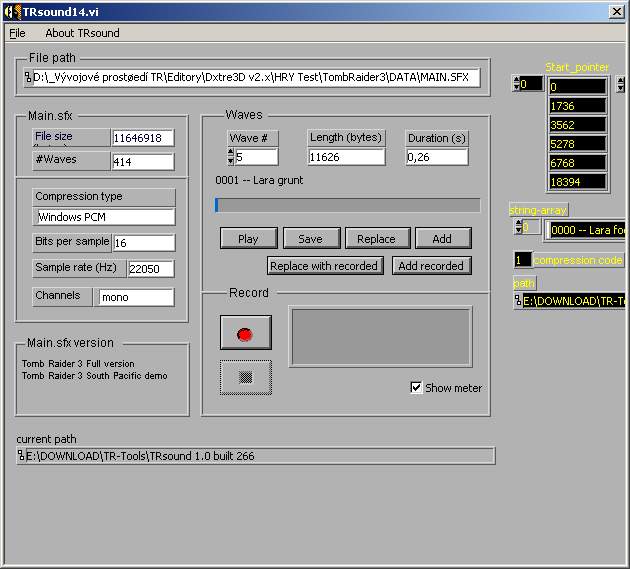Click the path icon in current path

pyautogui.click(x=21, y=456)
